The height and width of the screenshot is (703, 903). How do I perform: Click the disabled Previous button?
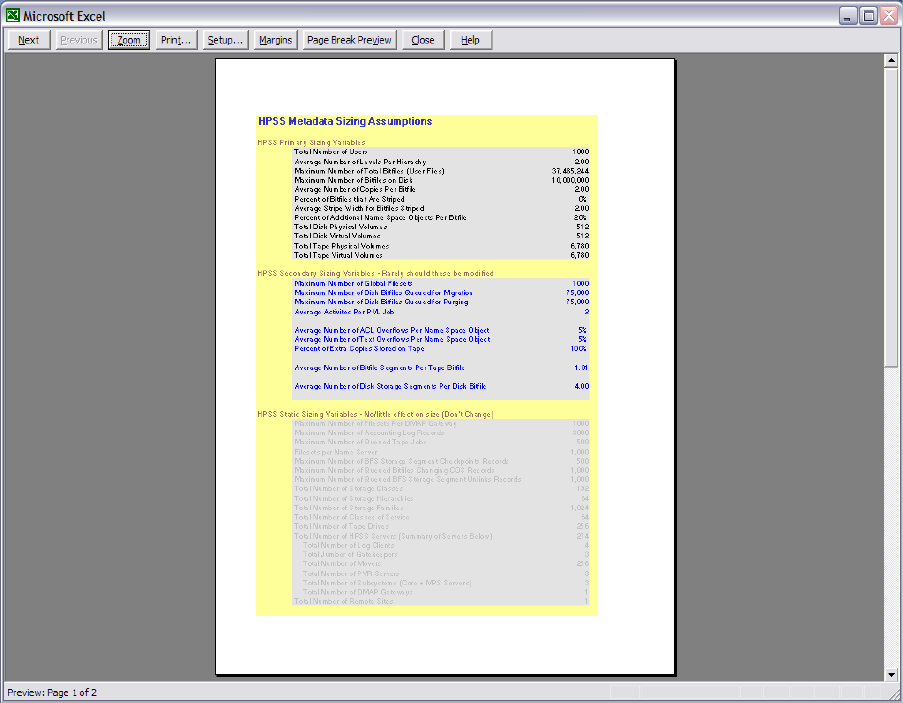pyautogui.click(x=79, y=40)
